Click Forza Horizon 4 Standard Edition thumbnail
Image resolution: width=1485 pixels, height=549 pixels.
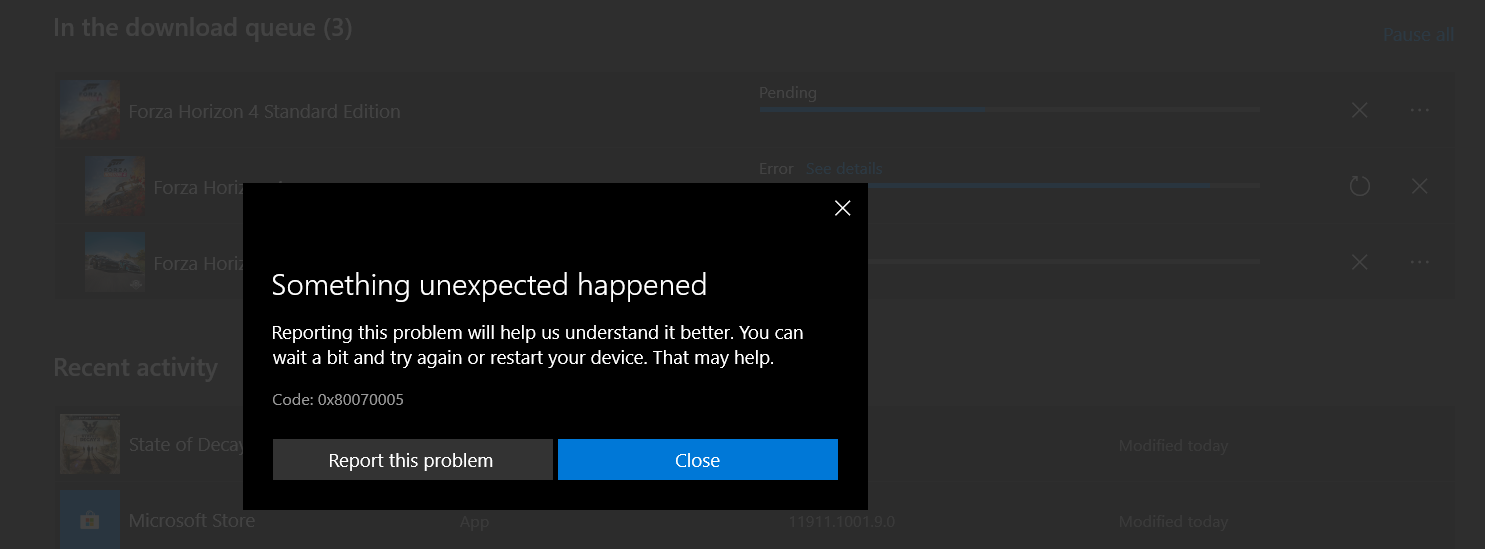(x=90, y=110)
